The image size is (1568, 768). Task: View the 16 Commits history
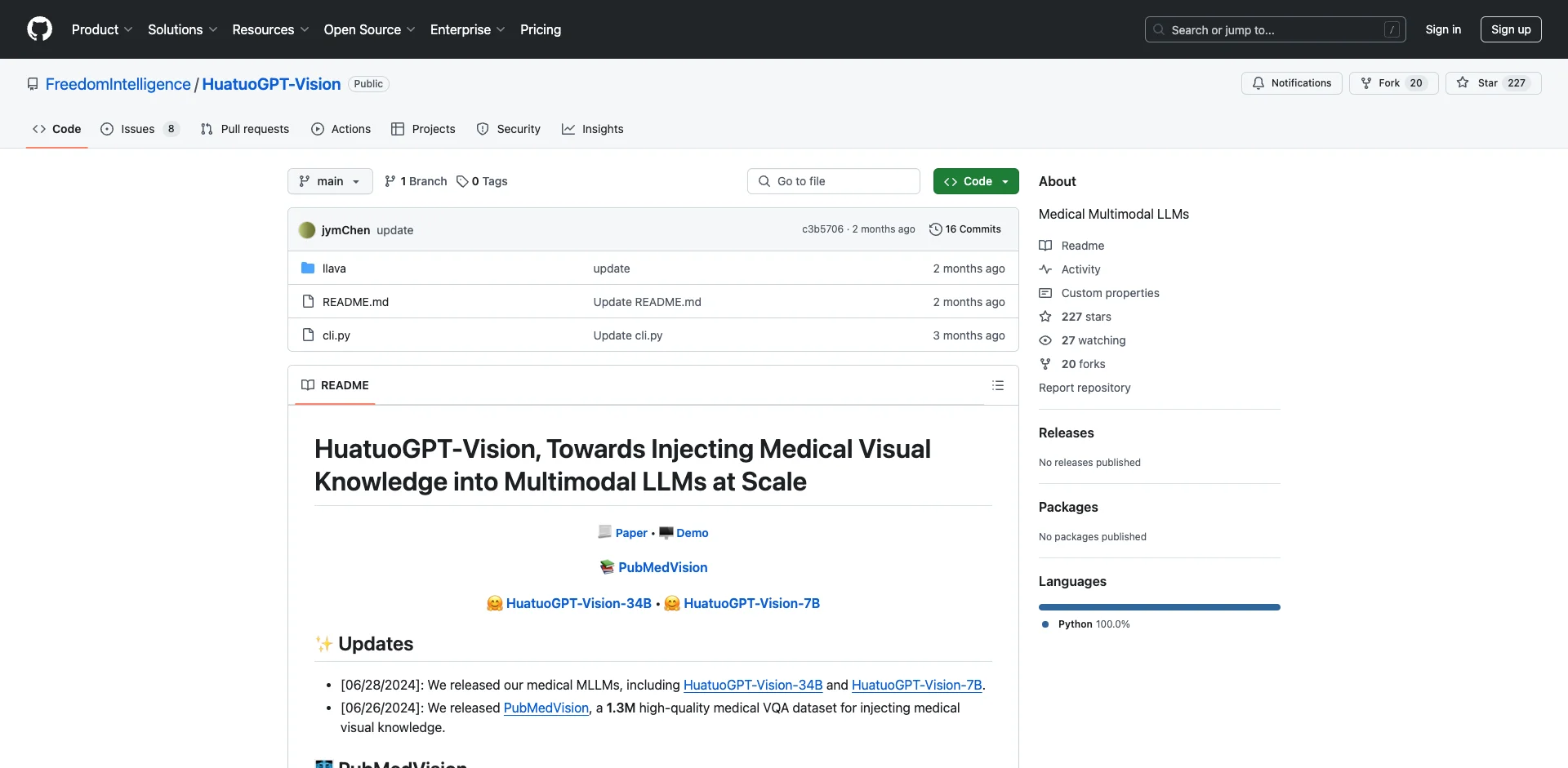(965, 229)
